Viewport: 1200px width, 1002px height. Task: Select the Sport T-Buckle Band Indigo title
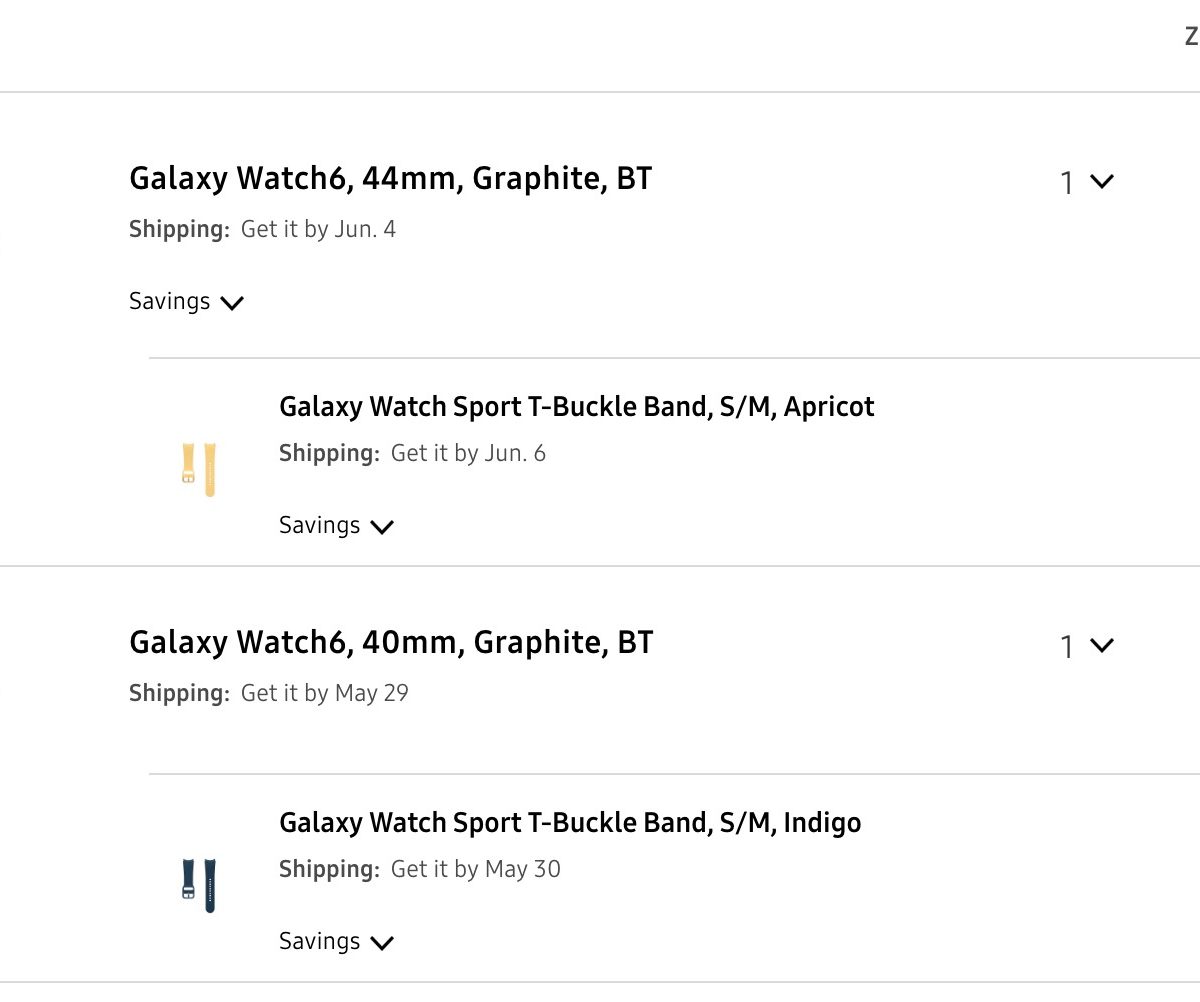coord(570,823)
